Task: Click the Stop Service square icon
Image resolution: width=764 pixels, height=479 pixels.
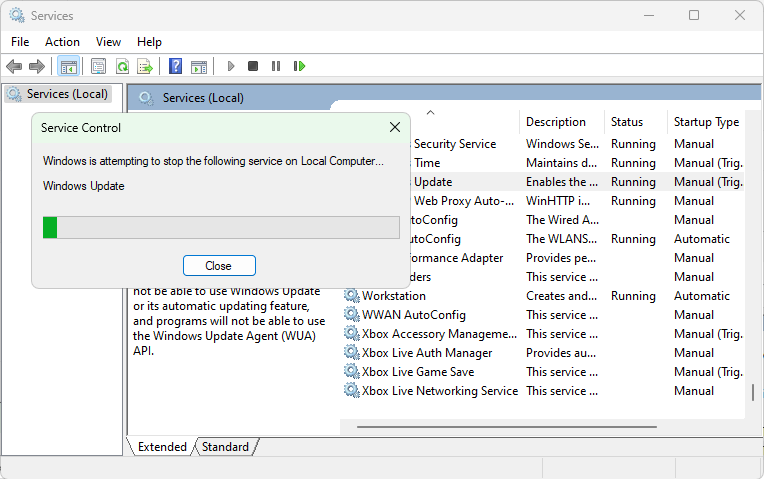Action: 253,66
